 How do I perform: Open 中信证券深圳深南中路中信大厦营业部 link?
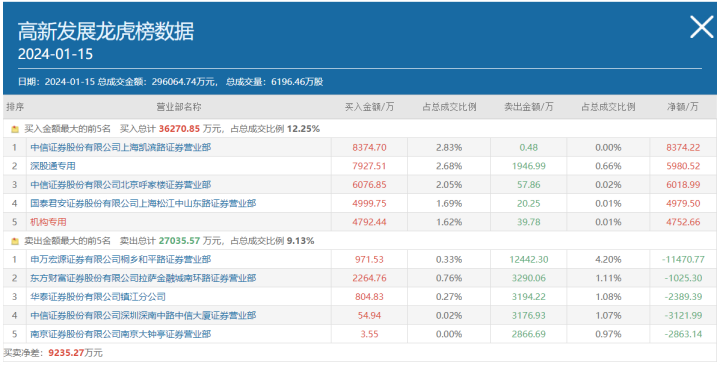(x=143, y=315)
